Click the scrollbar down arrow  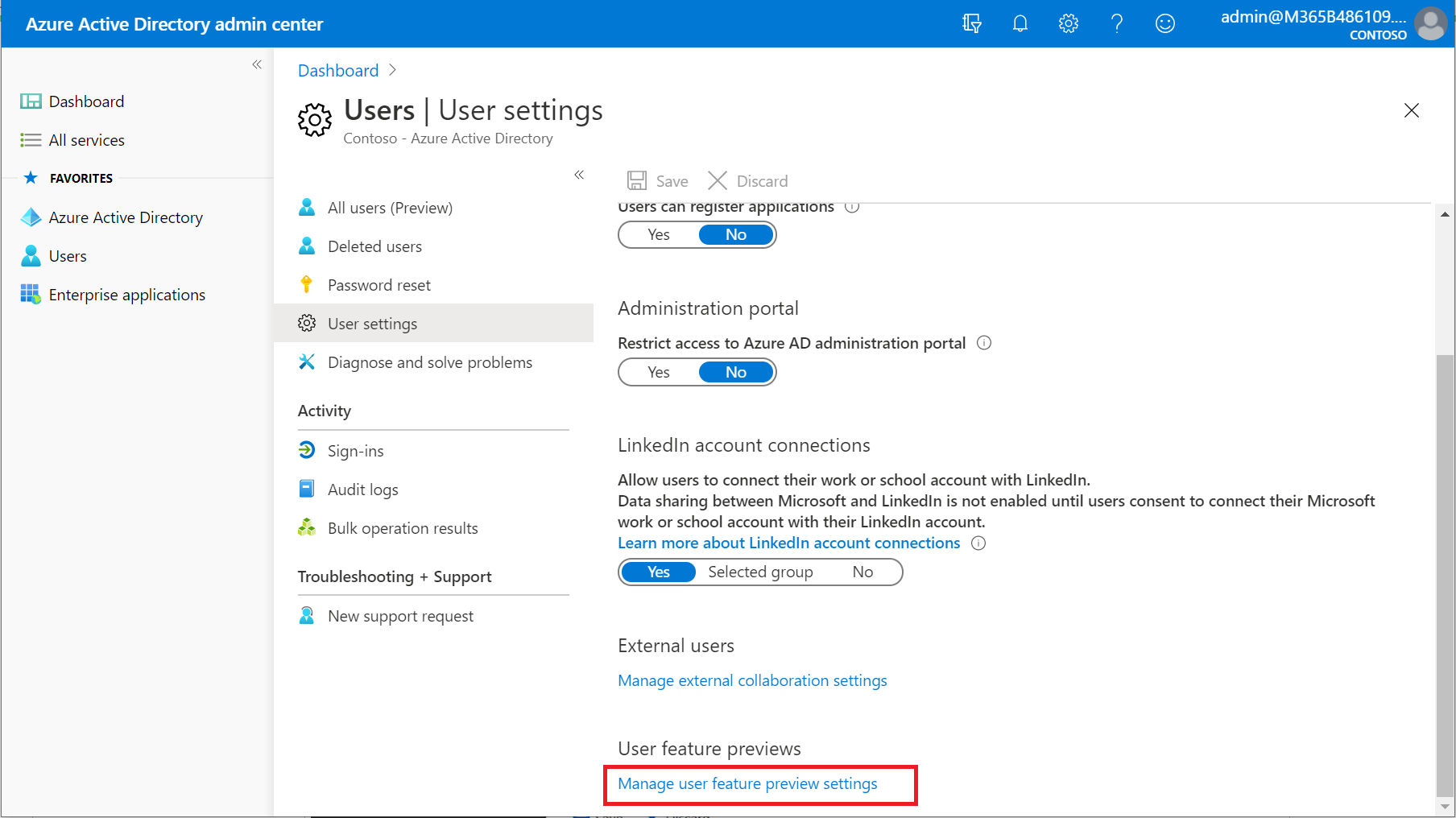coord(1445,806)
